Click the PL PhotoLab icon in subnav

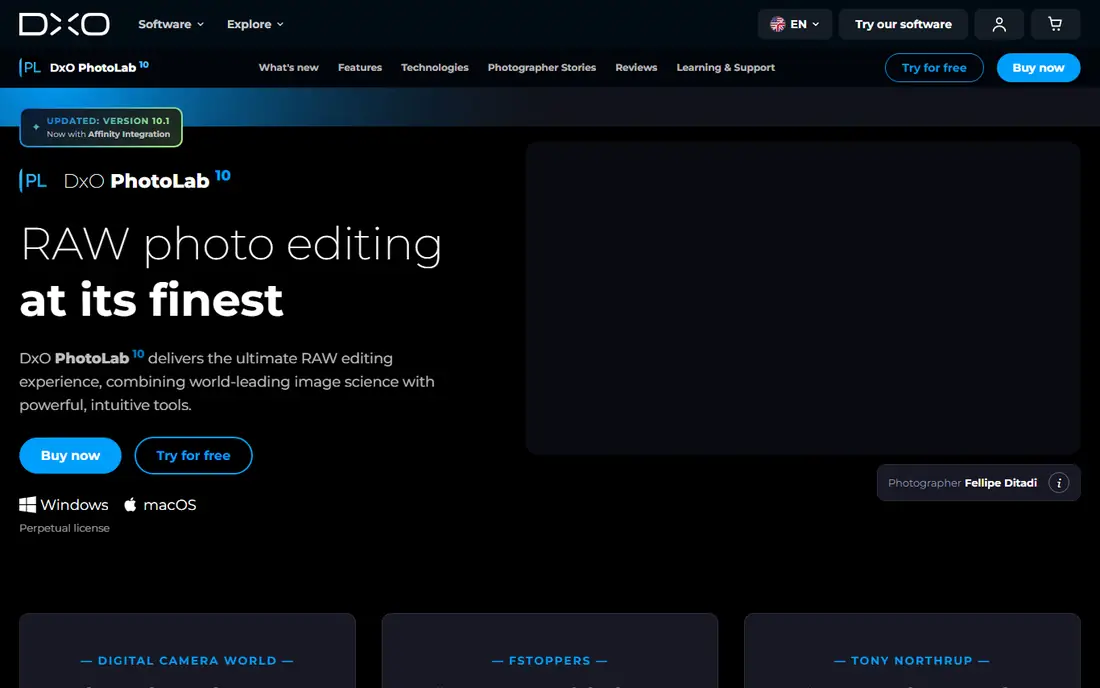click(x=30, y=67)
